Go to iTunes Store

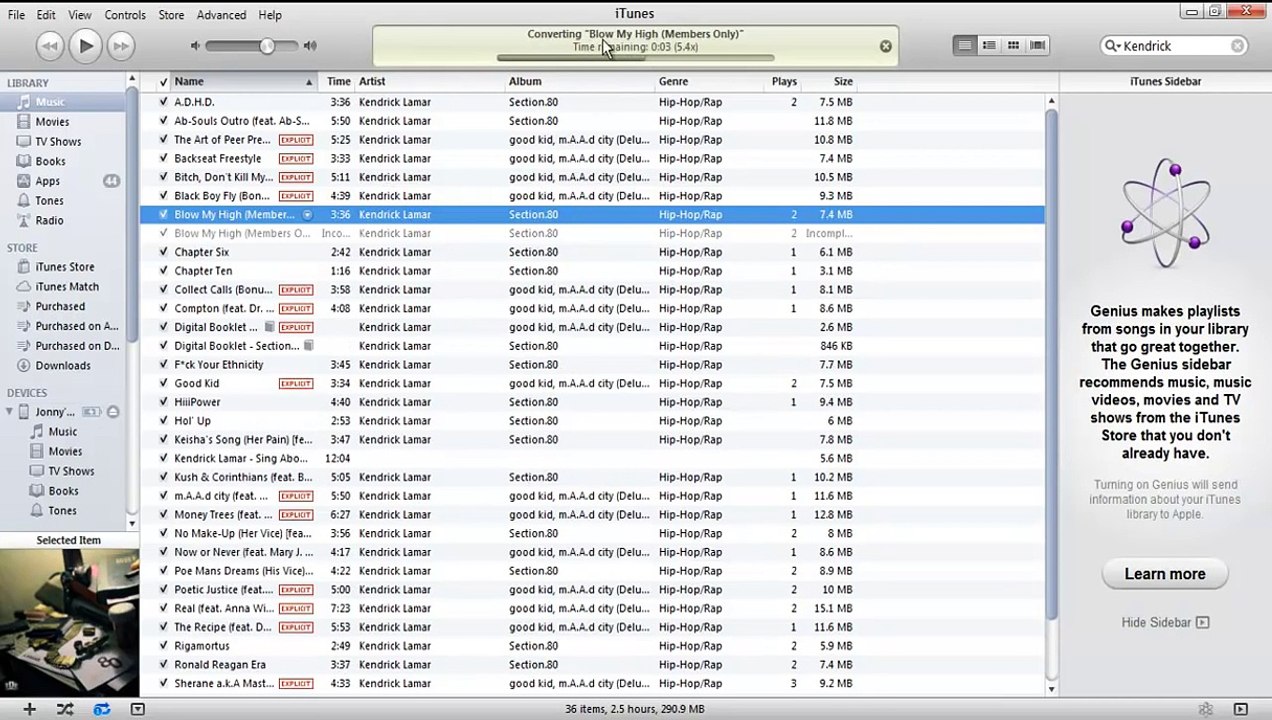click(x=65, y=267)
